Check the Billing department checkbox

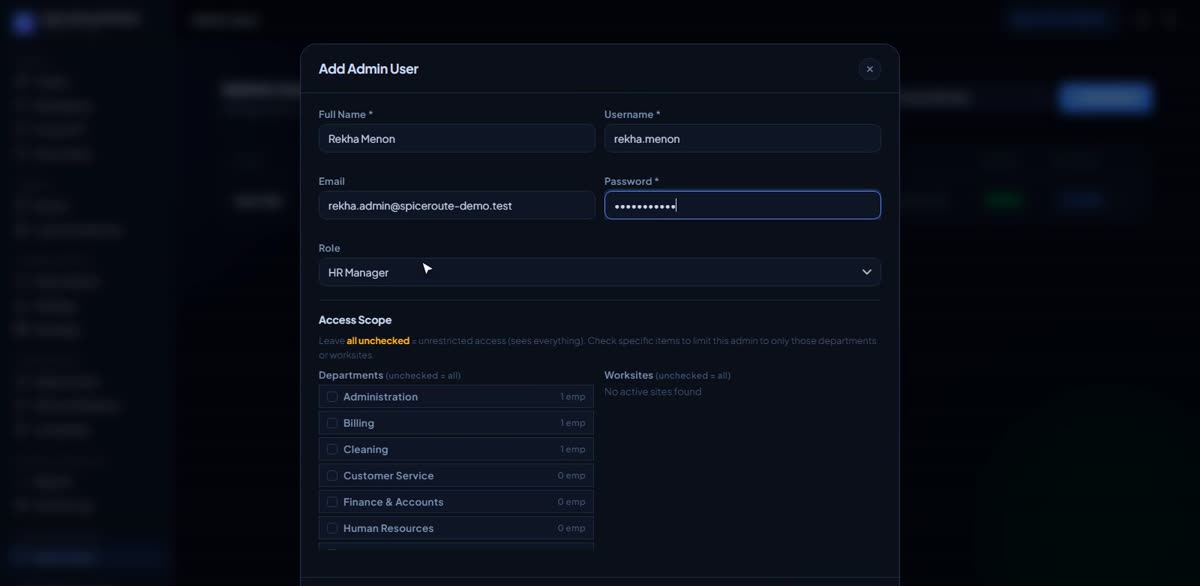332,423
